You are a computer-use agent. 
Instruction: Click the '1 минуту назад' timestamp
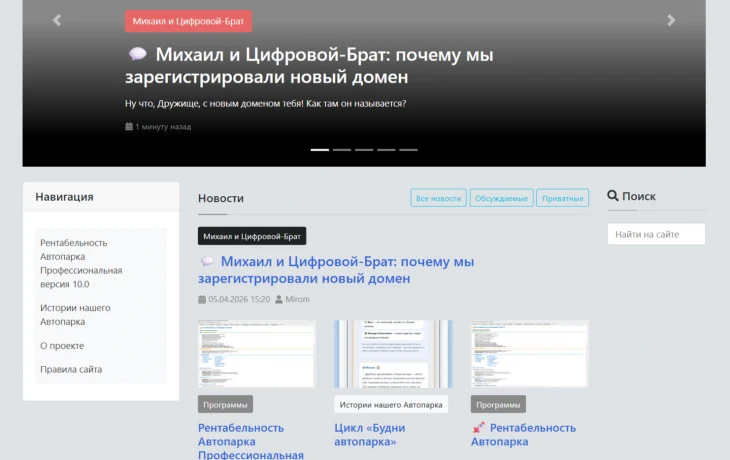point(163,126)
